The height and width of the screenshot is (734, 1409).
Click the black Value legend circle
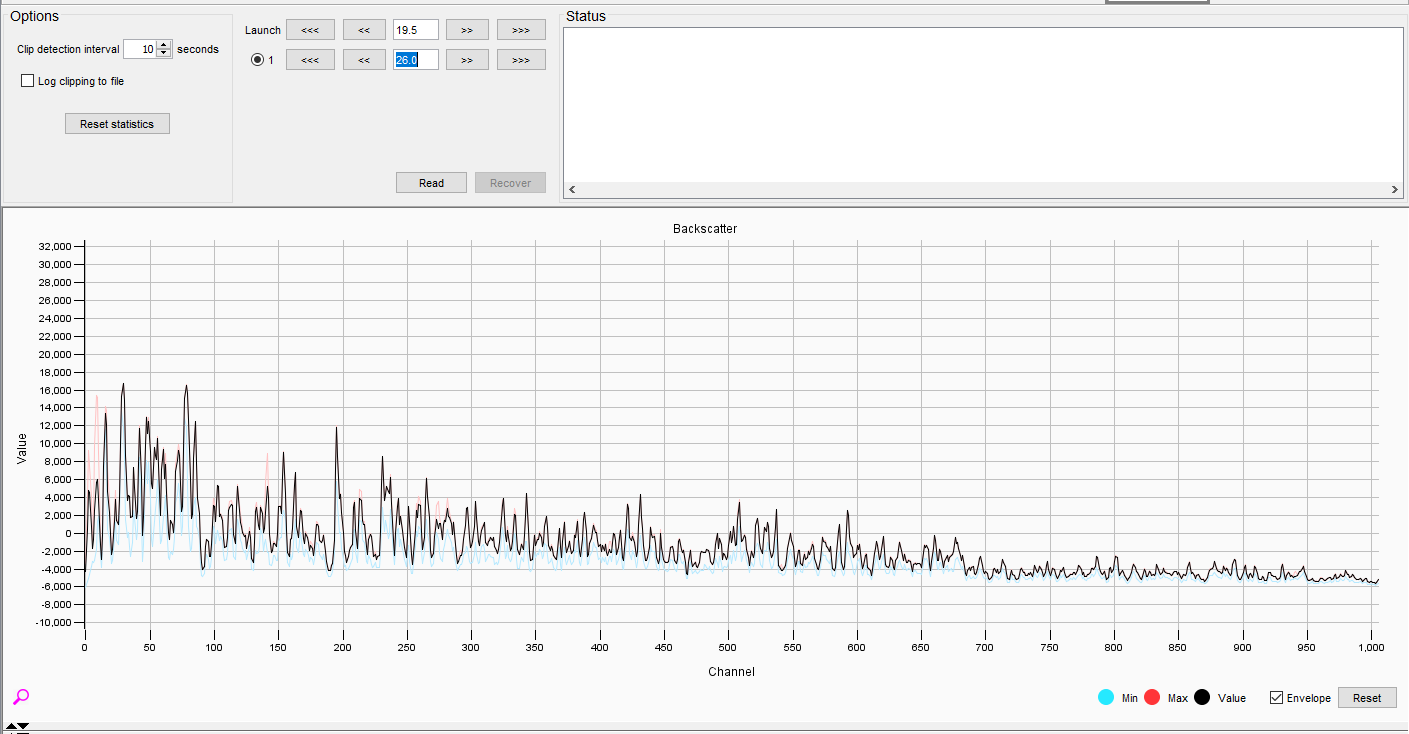pos(1201,697)
